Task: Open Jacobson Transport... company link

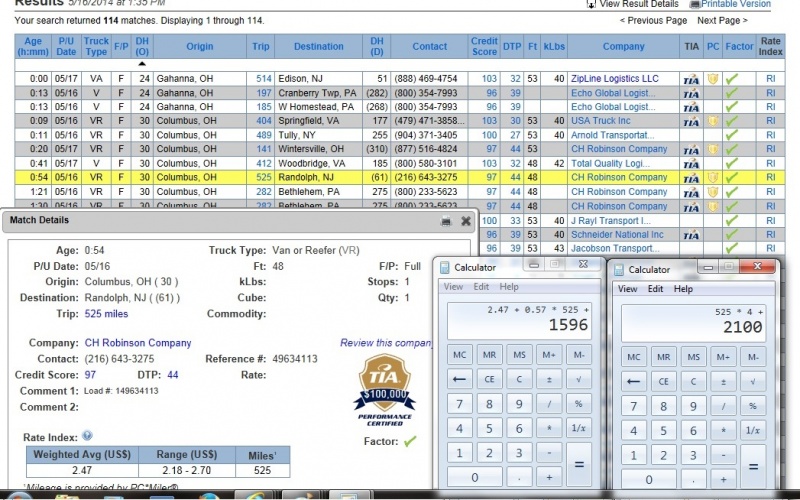Action: [x=615, y=248]
